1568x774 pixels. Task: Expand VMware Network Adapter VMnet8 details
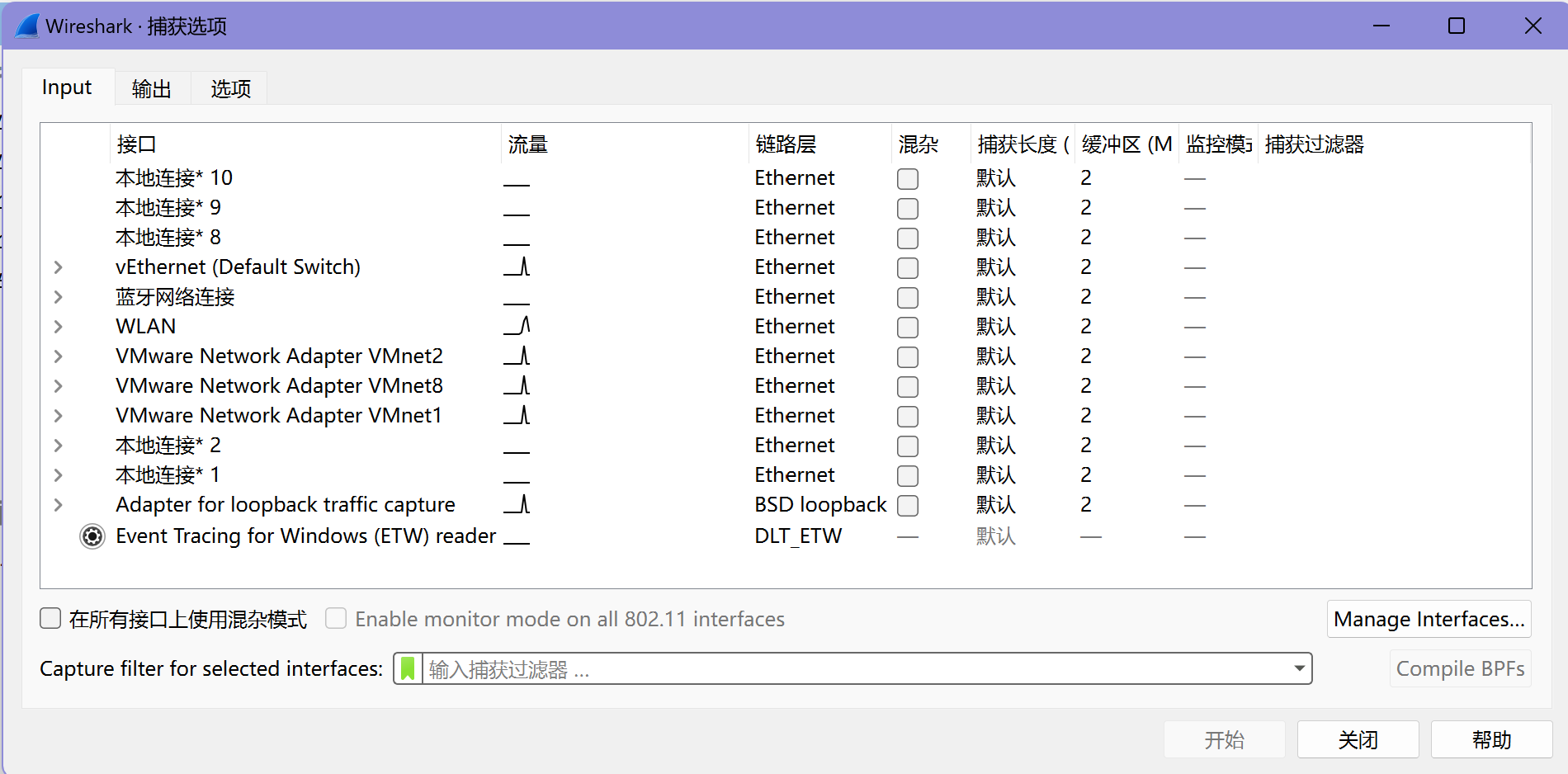[58, 386]
